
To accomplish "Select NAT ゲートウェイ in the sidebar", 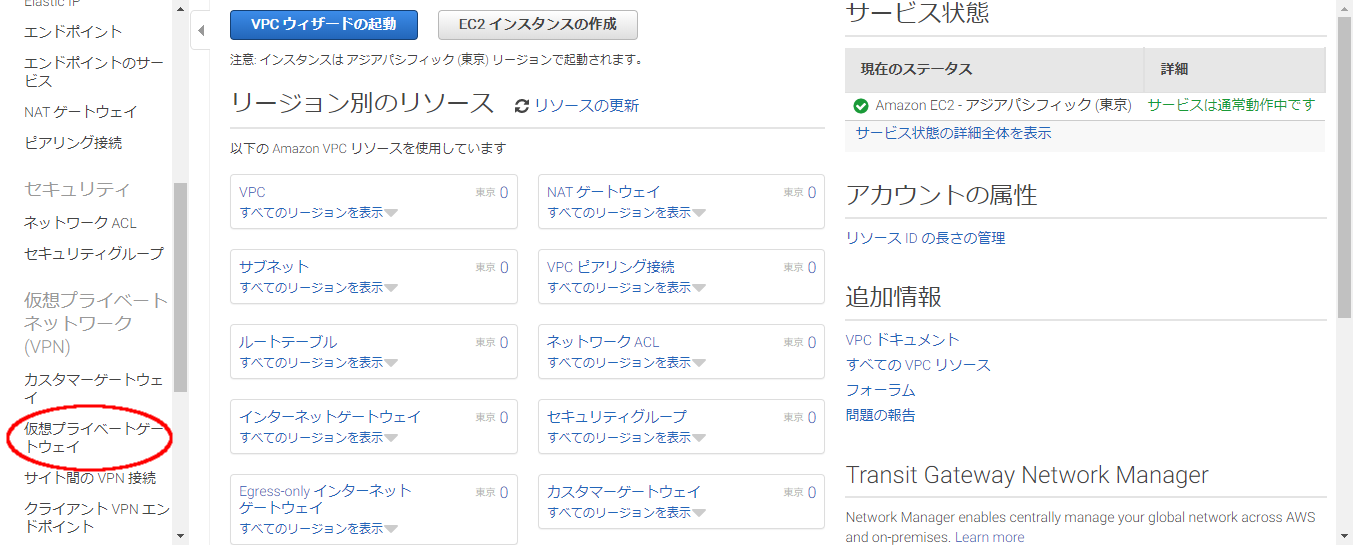I will pyautogui.click(x=81, y=112).
